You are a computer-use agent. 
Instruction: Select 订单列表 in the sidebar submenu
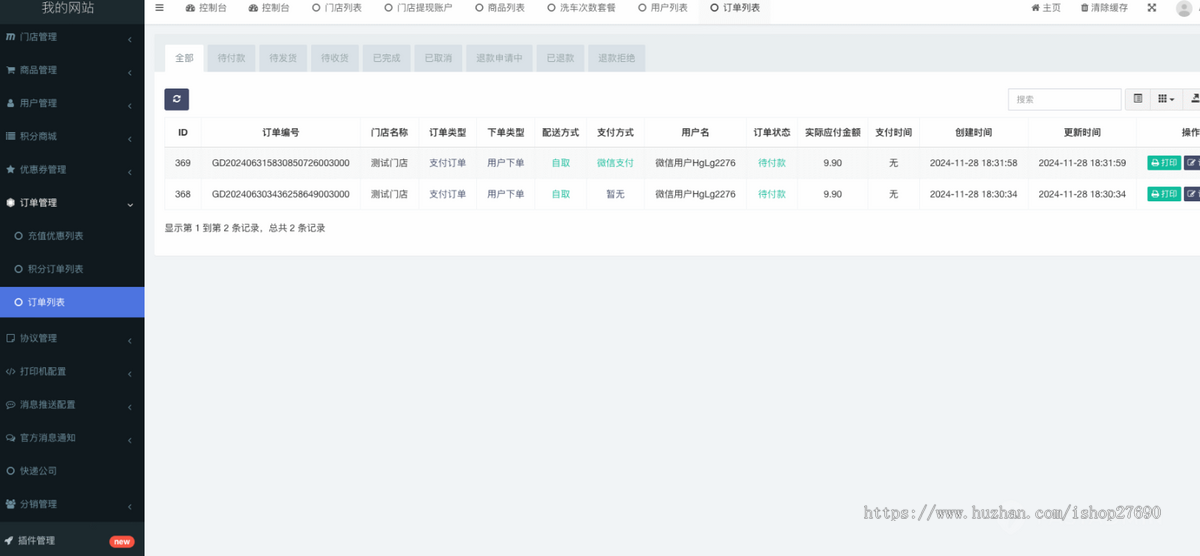click(x=72, y=302)
